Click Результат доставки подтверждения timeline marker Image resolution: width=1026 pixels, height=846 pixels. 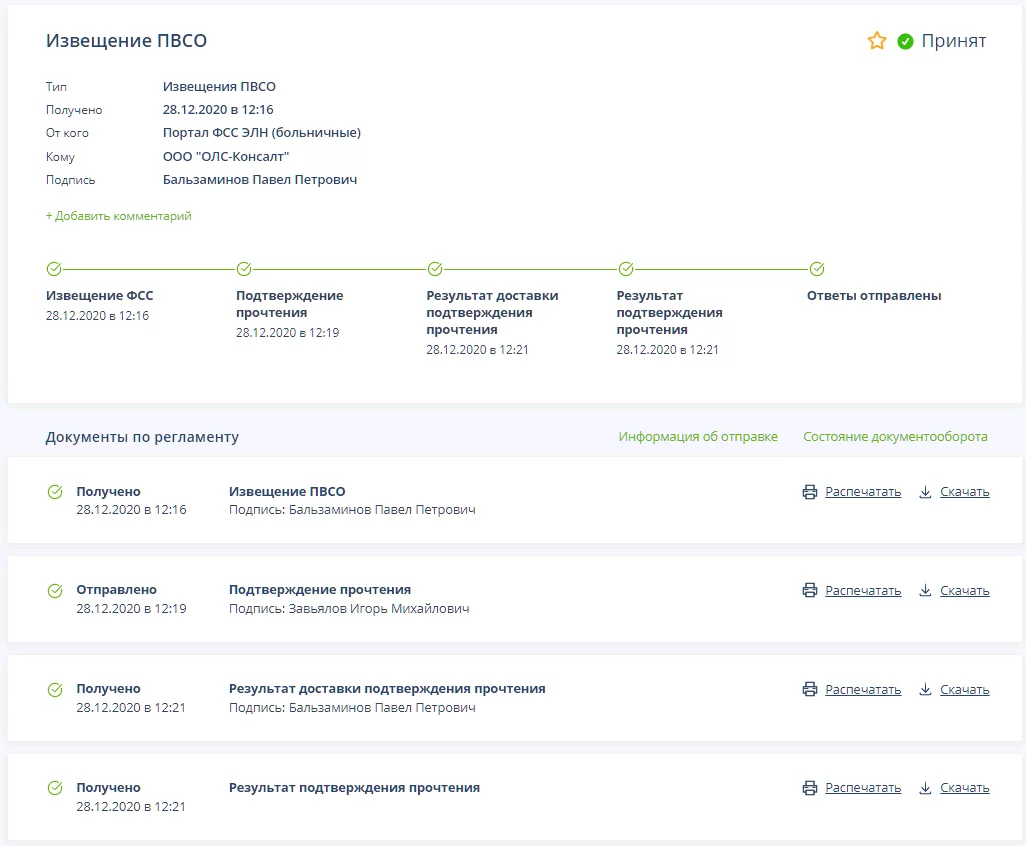[435, 269]
